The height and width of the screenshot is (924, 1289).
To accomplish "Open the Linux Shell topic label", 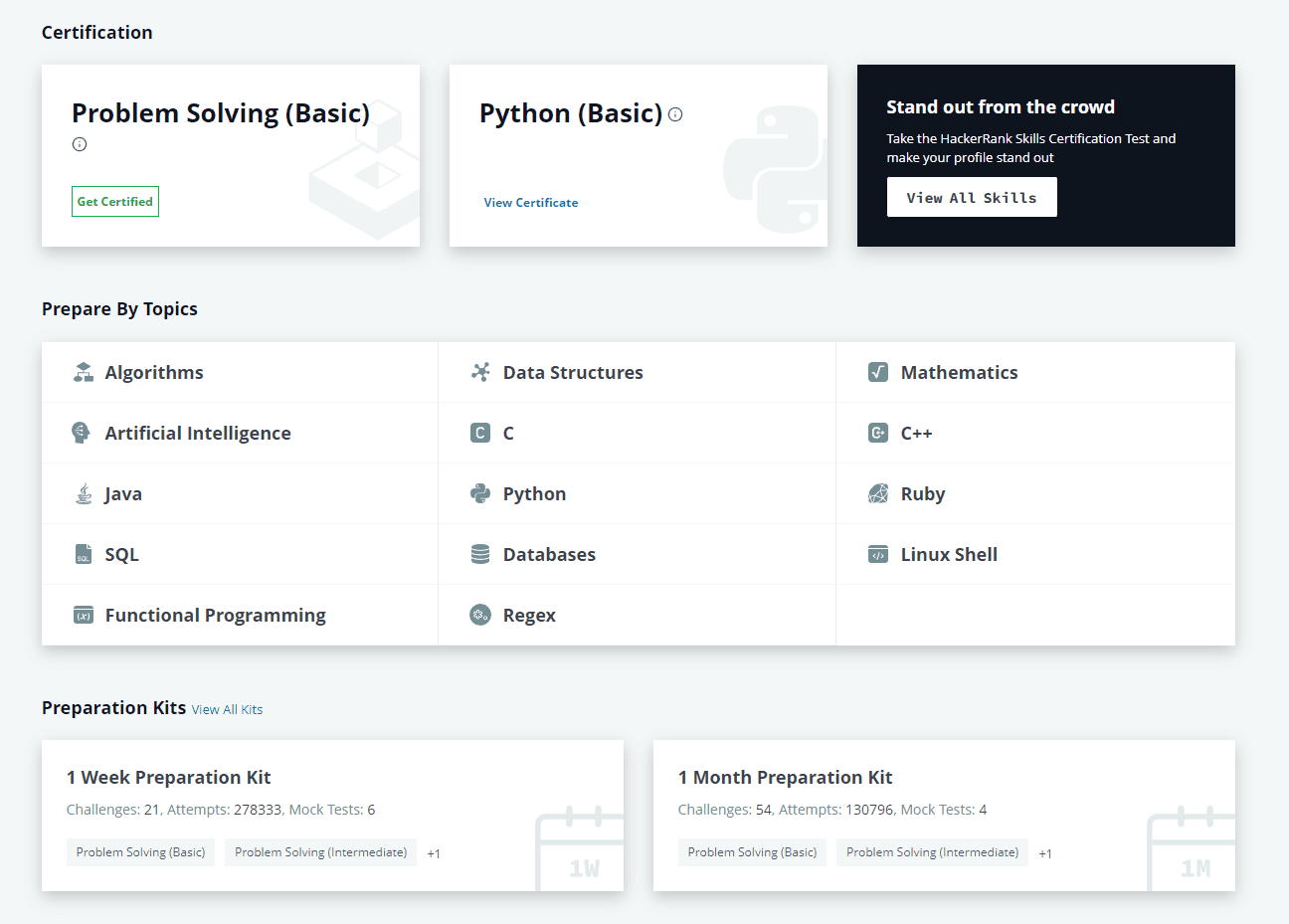I will 949,554.
